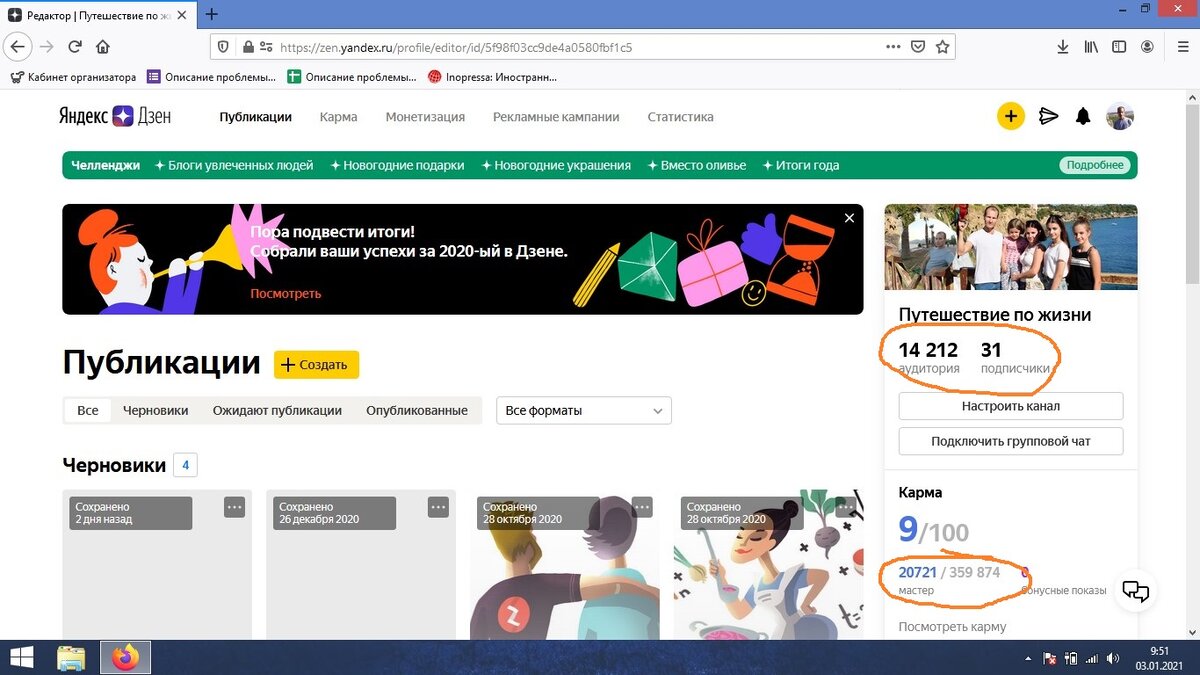Click the browser forward arrow
The image size is (1200, 675).
(46, 46)
